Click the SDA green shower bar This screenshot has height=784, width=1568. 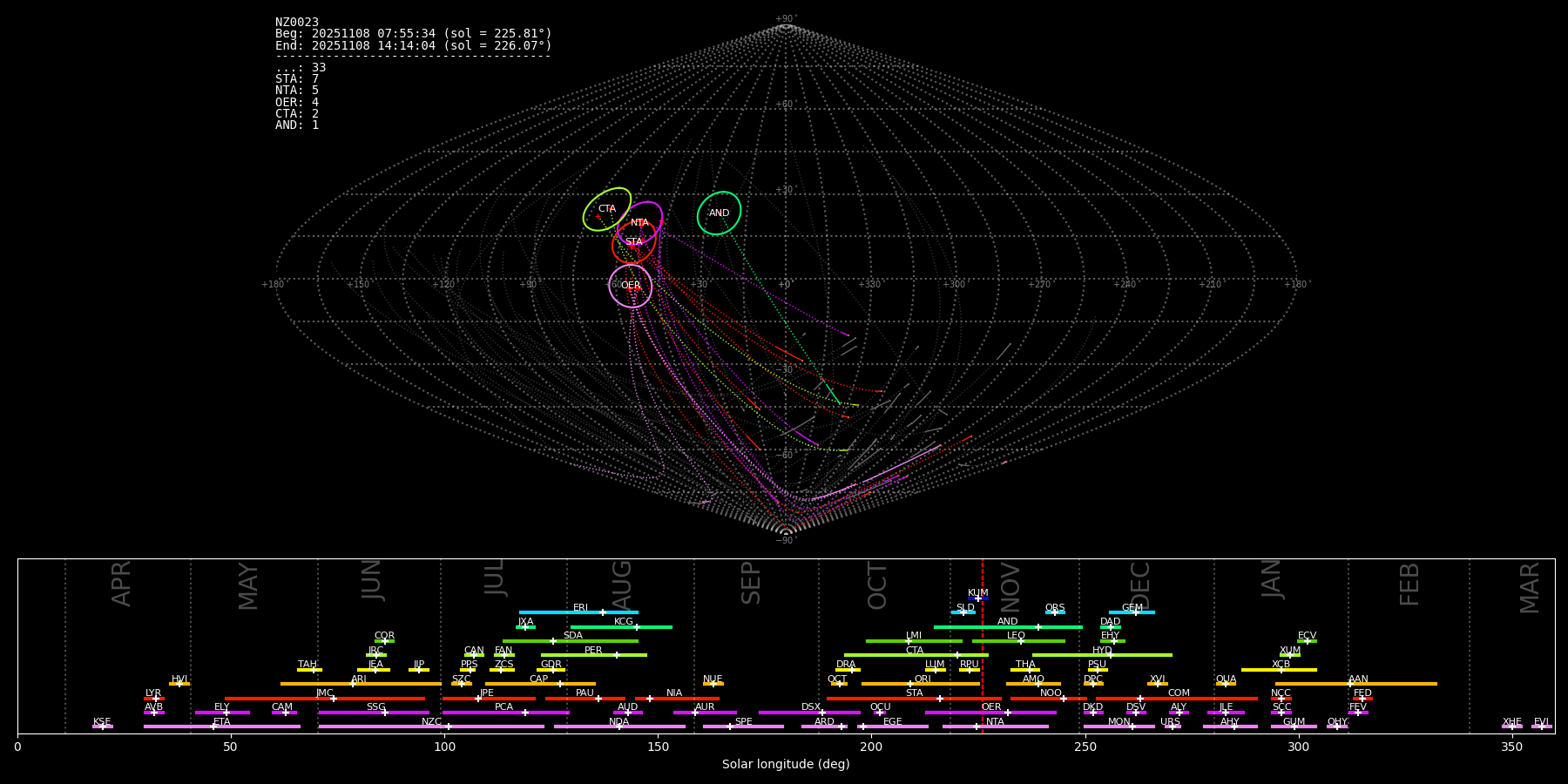(x=571, y=641)
